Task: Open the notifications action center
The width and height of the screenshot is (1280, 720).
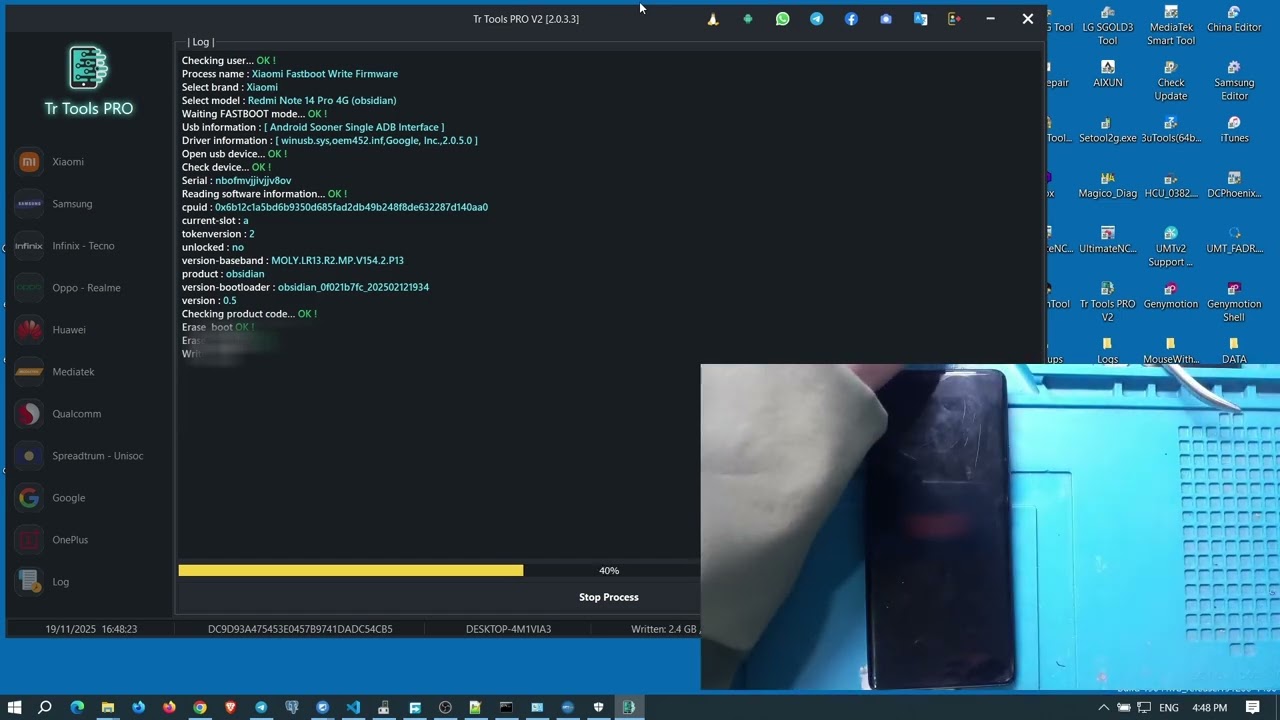Action: click(1253, 707)
